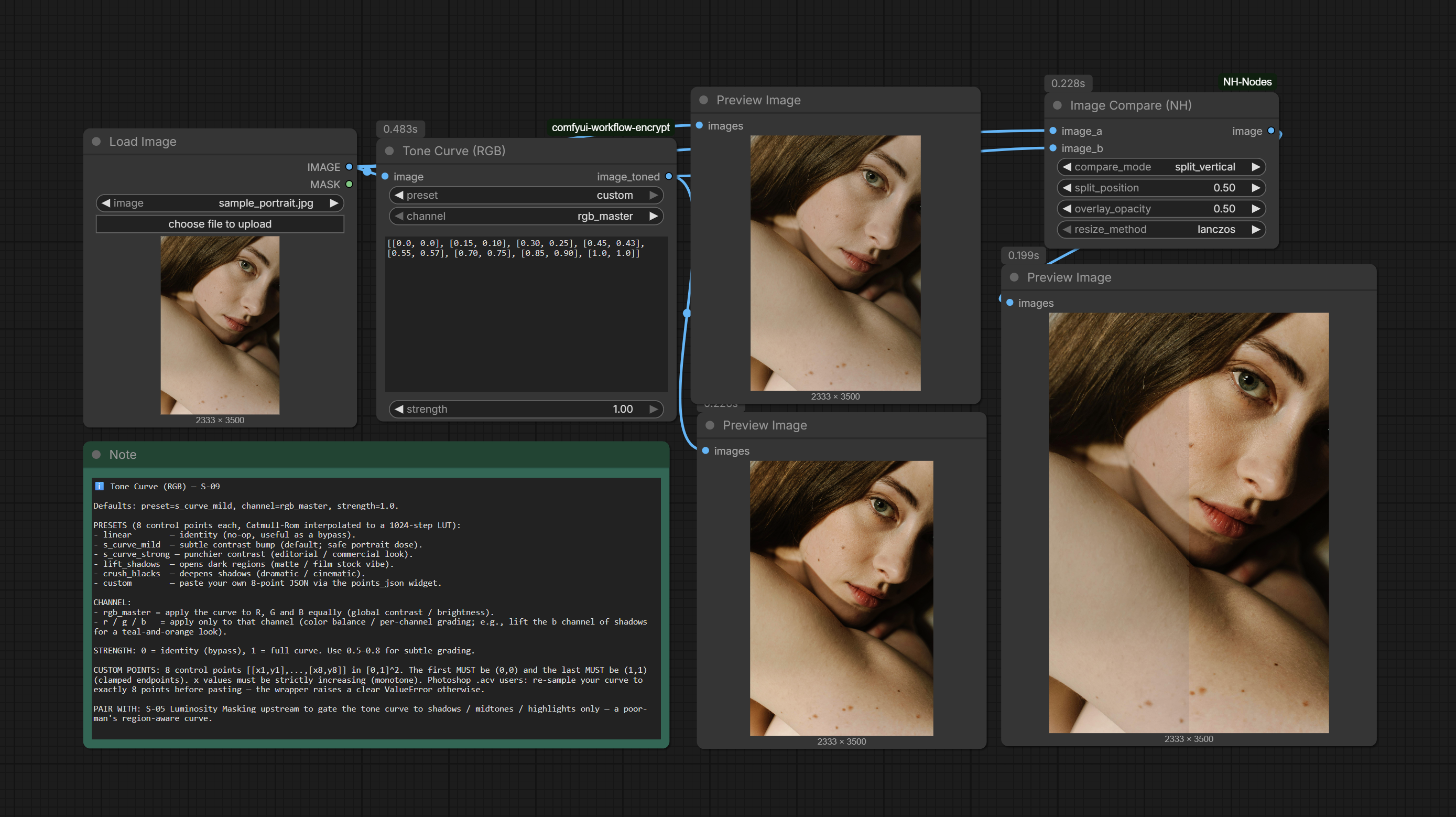Decrease split_position with left arrow
This screenshot has height=817, width=1456.
1067,188
